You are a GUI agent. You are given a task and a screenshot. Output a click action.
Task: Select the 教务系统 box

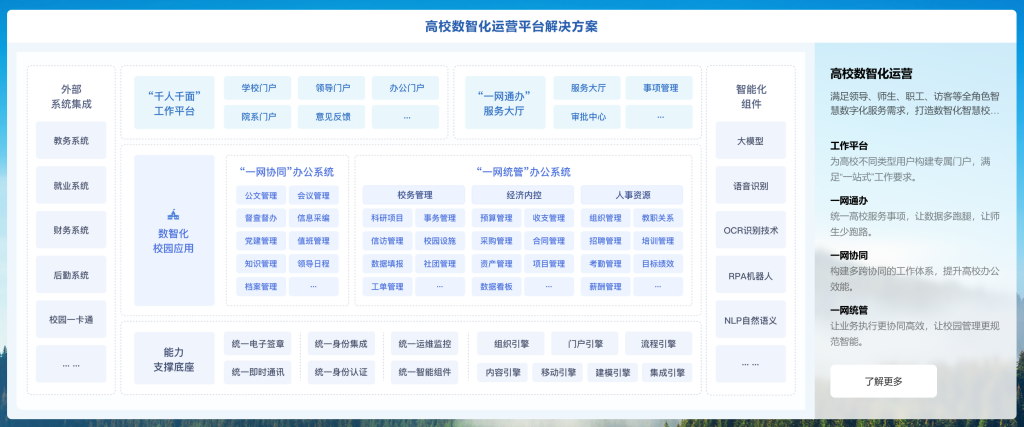point(71,141)
